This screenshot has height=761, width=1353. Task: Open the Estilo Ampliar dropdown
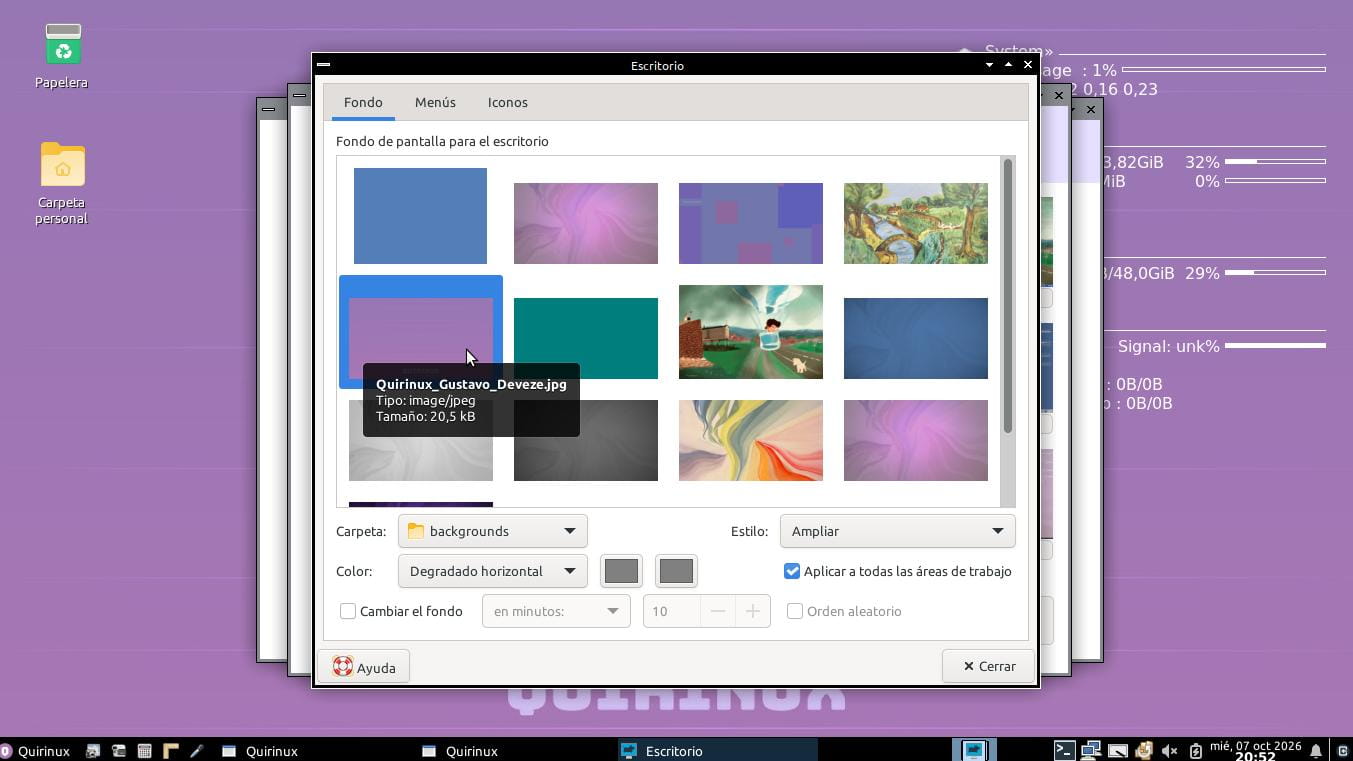tap(897, 531)
